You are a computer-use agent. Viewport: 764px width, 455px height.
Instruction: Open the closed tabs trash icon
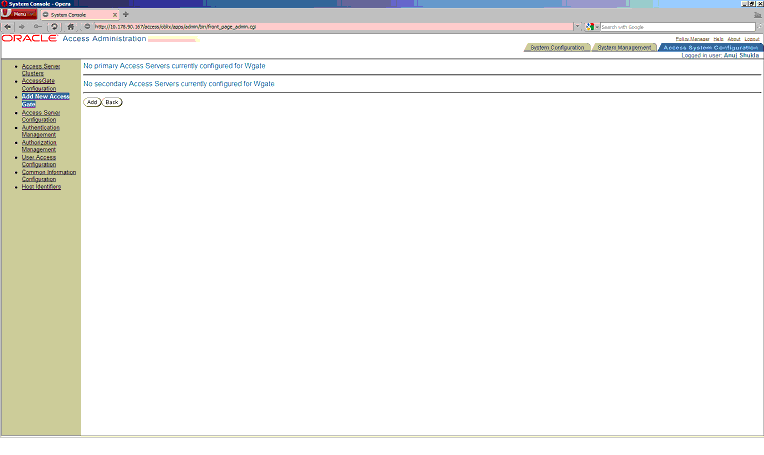tap(758, 15)
